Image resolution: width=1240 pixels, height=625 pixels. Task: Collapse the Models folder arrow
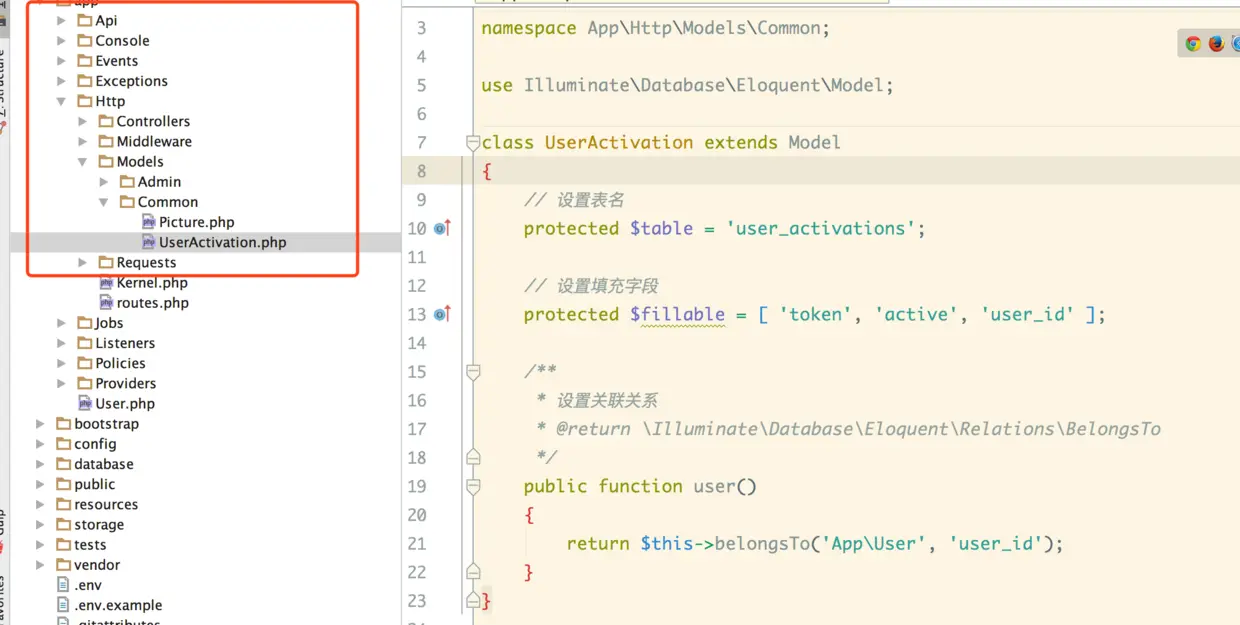pos(83,161)
